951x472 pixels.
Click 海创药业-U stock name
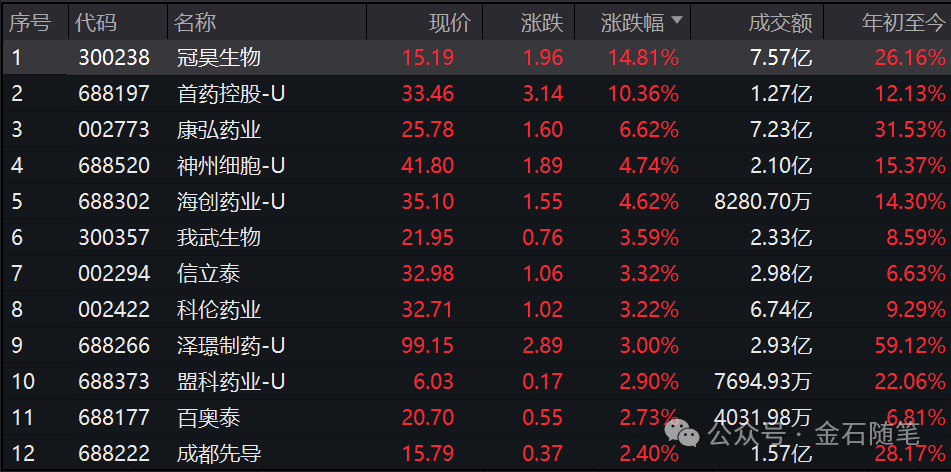pos(231,202)
